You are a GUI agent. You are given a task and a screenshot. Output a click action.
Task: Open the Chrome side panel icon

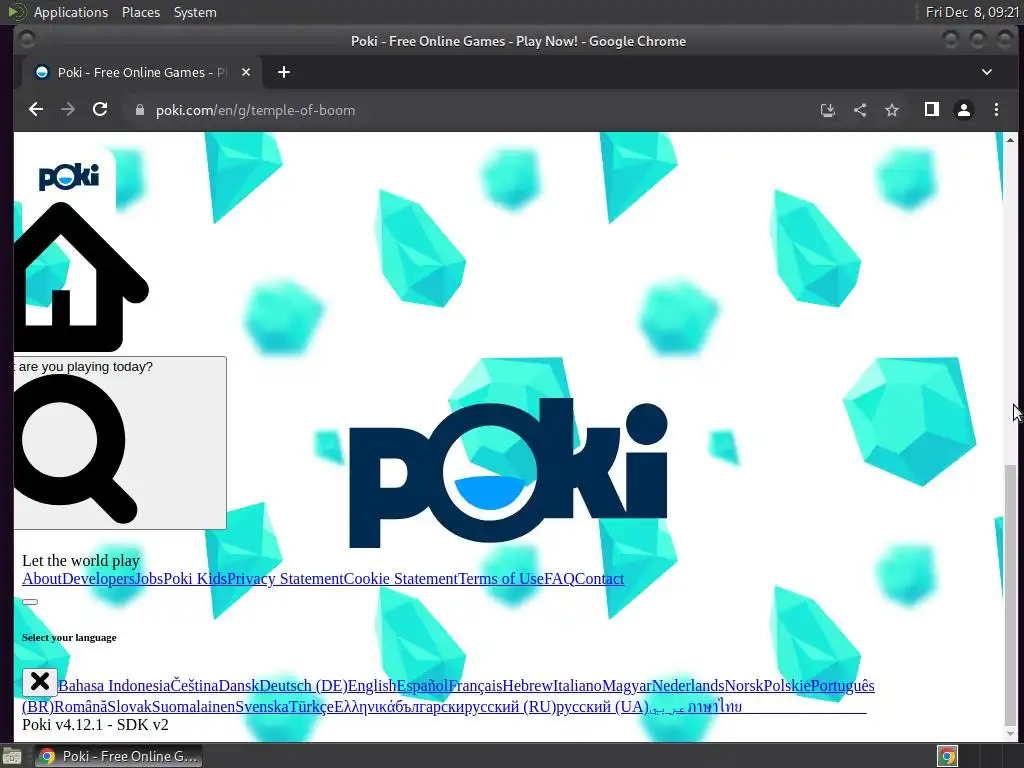tap(931, 110)
